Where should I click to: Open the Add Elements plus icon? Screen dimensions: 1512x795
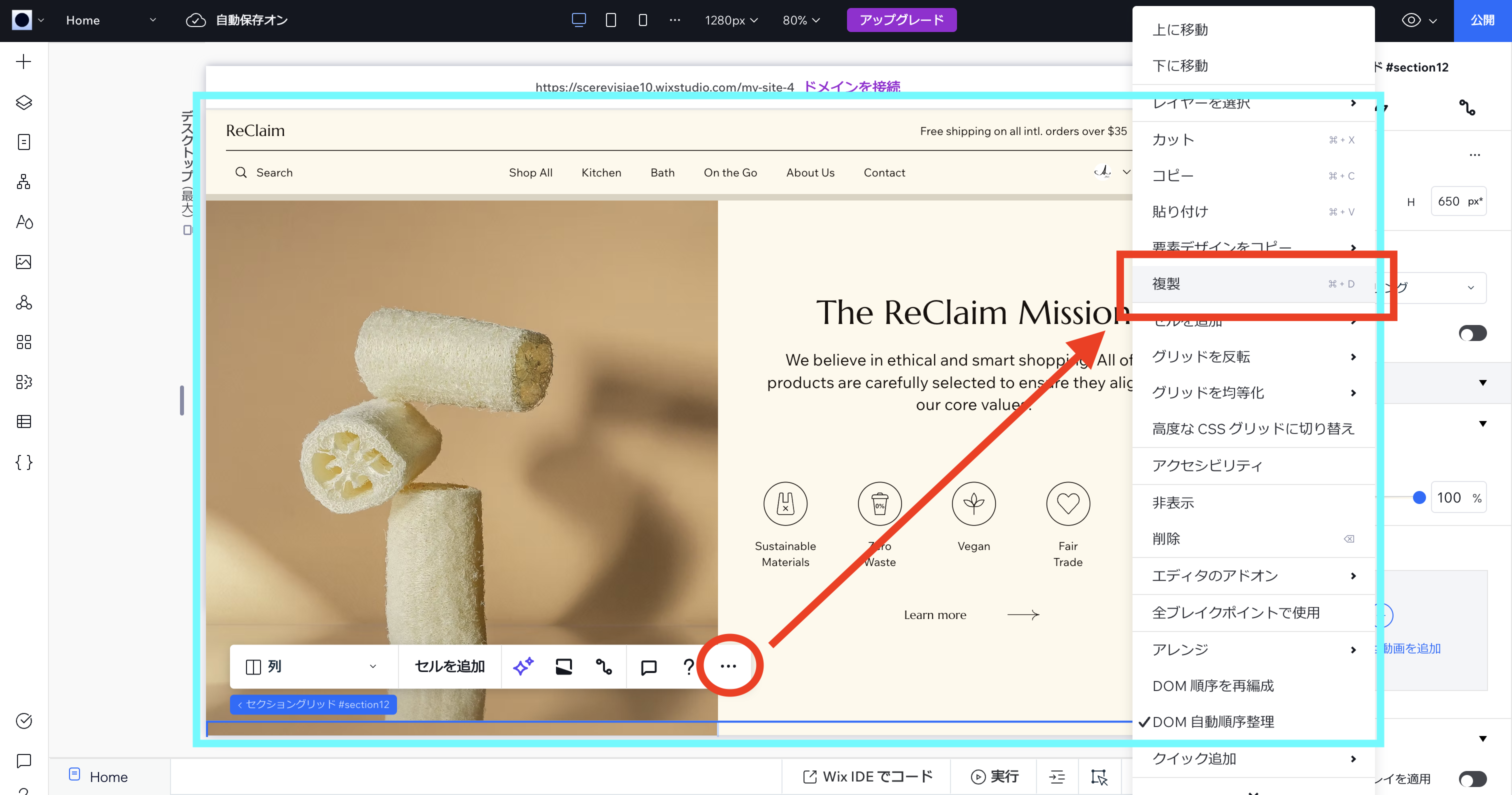click(x=23, y=61)
